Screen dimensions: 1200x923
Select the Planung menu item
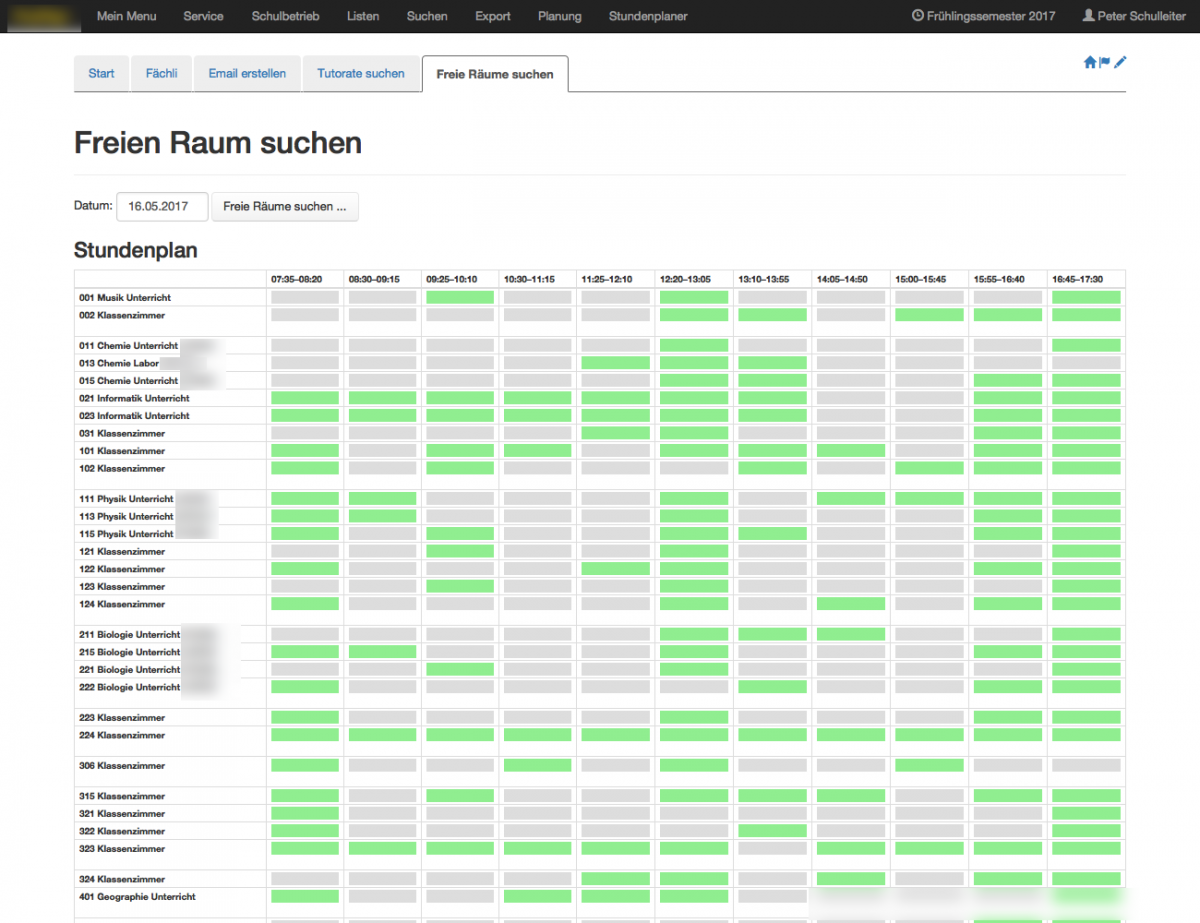559,16
